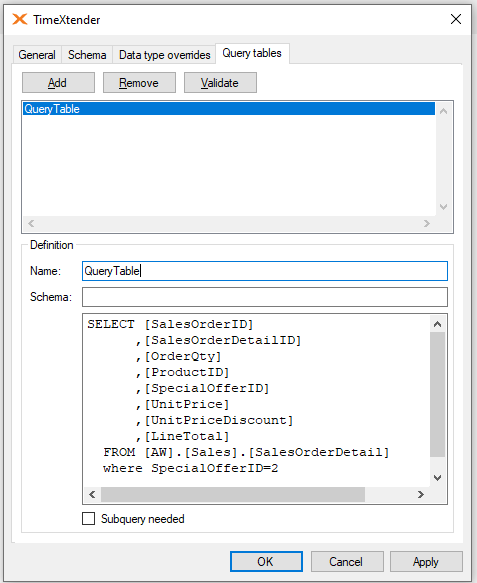Select QueryTable in the list
This screenshot has height=583, width=477.
click(x=229, y=109)
